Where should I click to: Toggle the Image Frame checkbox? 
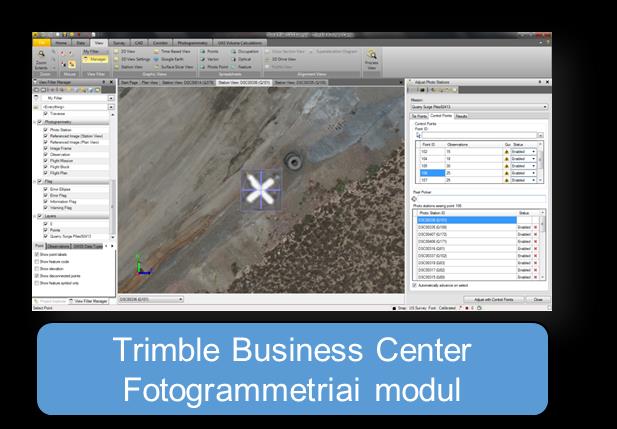click(x=46, y=148)
